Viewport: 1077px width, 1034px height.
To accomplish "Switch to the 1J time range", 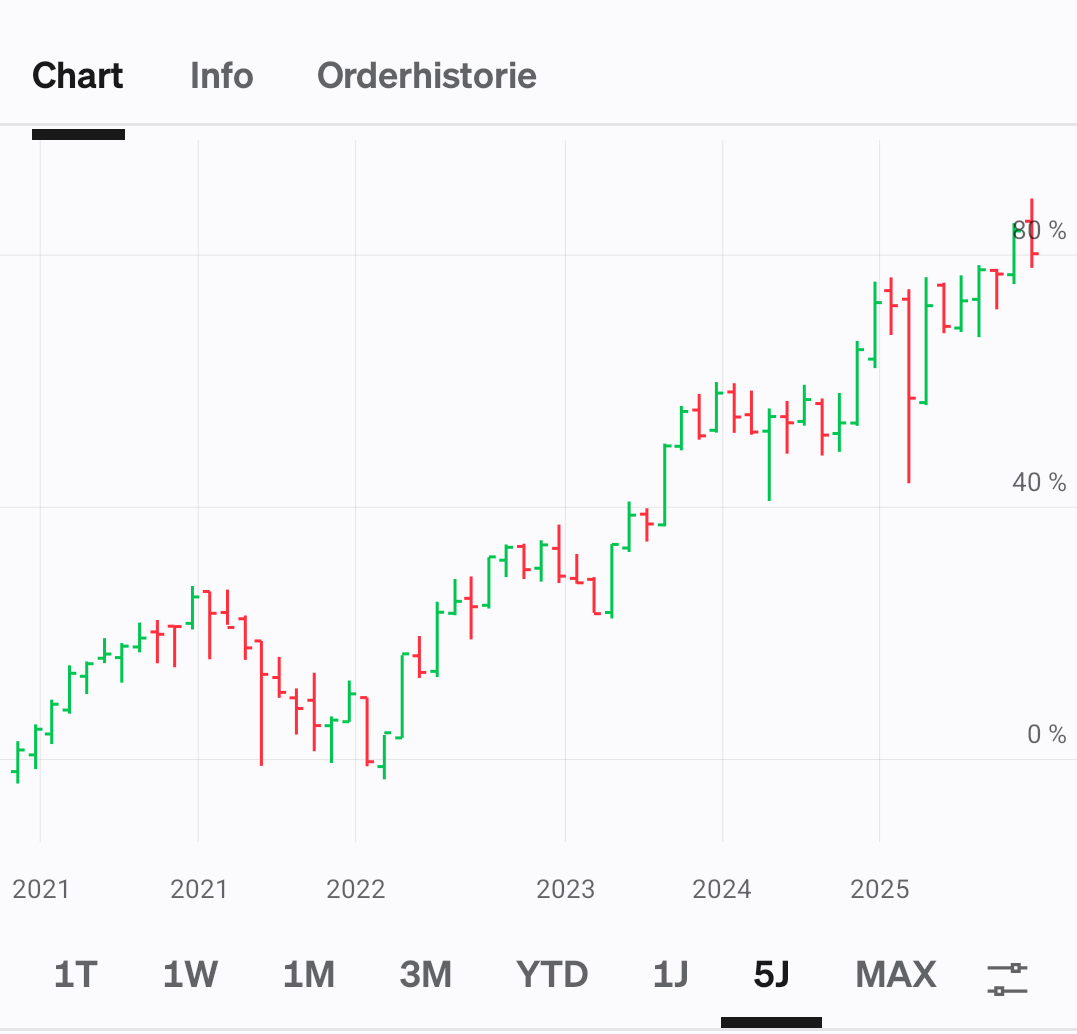I will pos(670,974).
